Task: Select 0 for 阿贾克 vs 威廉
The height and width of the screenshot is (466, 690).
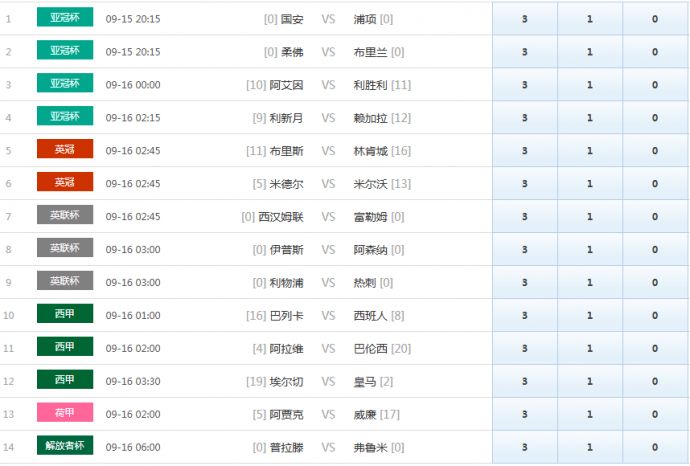Action: click(x=655, y=415)
